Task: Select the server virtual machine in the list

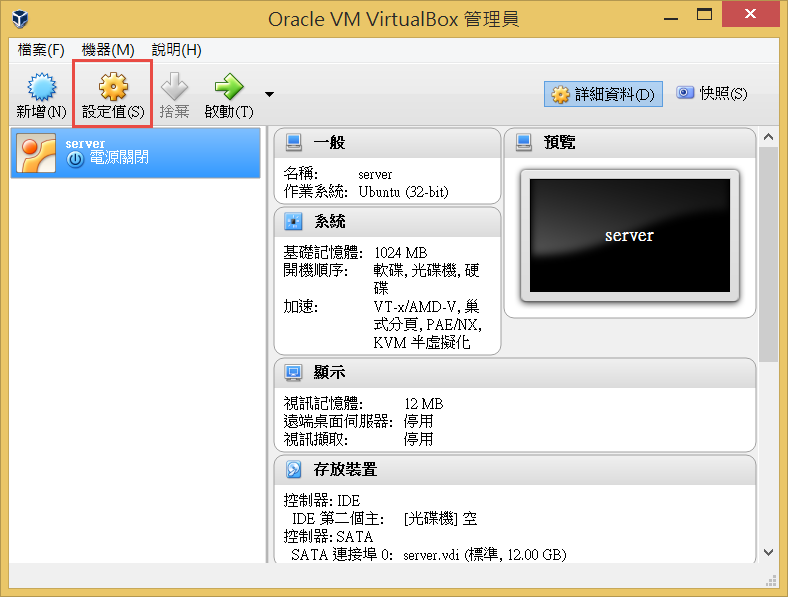Action: pos(136,153)
